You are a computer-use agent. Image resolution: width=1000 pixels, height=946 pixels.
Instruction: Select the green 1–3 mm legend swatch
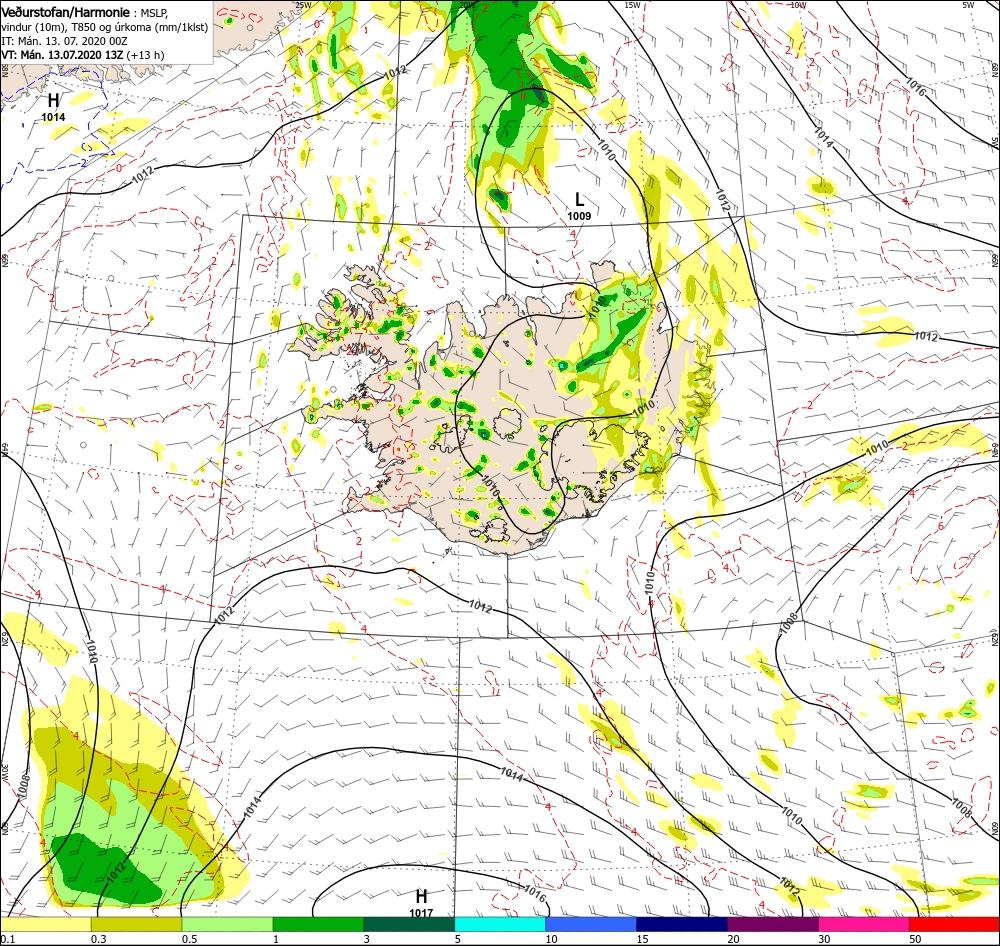pyautogui.click(x=318, y=924)
